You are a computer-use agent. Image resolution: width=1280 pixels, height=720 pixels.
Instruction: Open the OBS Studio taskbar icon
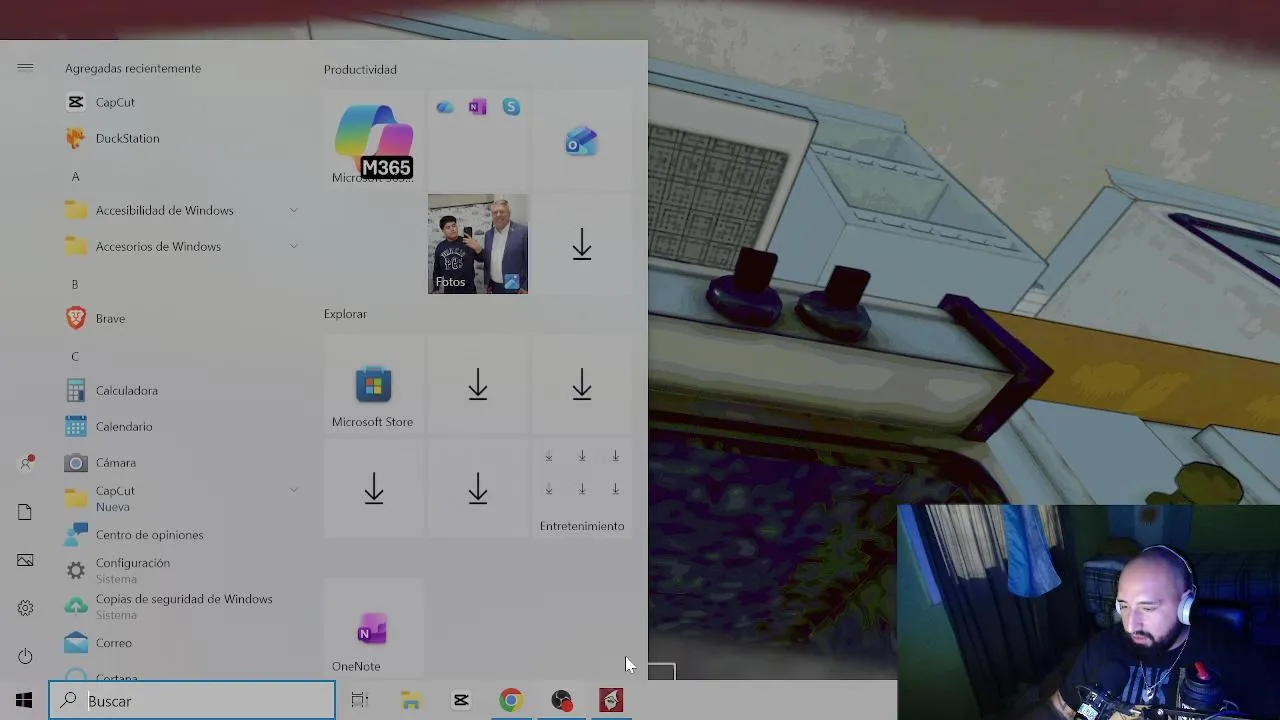(x=561, y=700)
